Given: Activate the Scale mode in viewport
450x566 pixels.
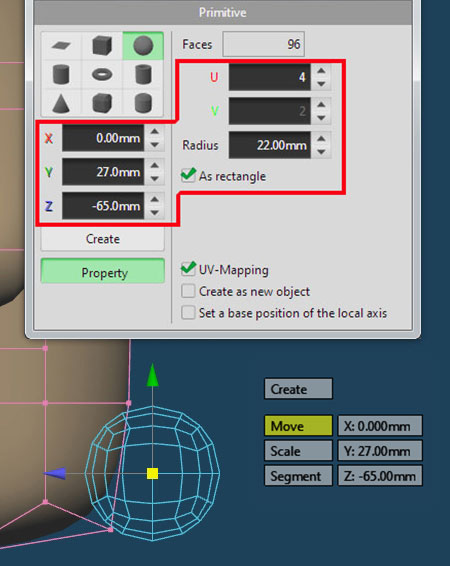Looking at the screenshot, I should pyautogui.click(x=298, y=451).
